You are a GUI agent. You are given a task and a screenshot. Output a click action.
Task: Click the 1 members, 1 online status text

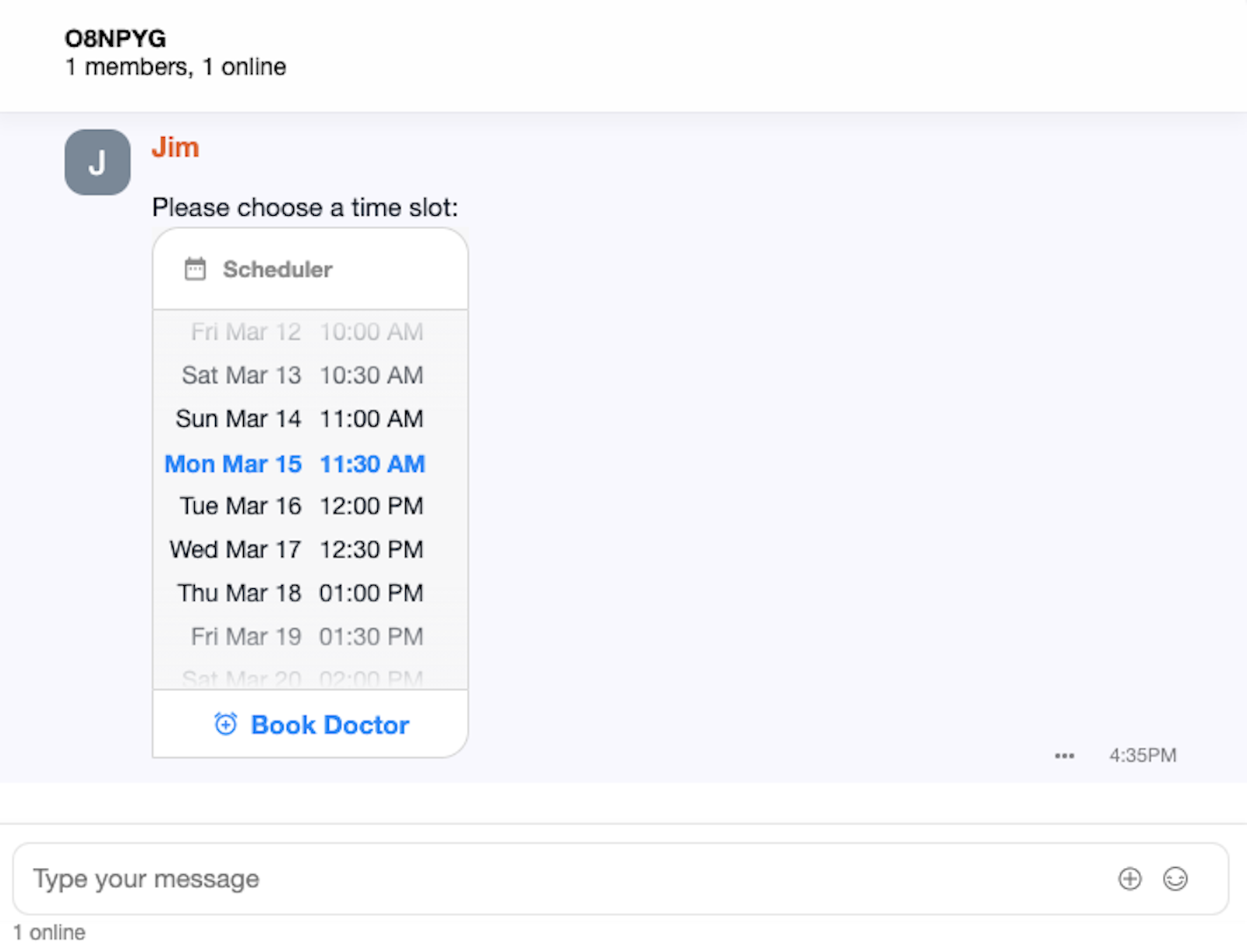click(175, 67)
